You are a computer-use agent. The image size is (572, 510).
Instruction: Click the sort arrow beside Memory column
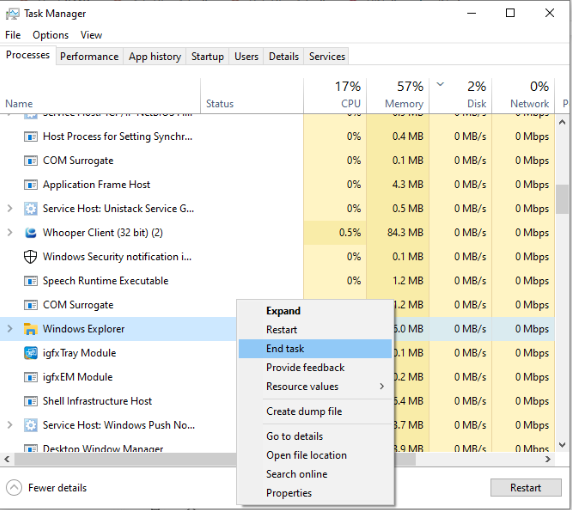[x=440, y=85]
